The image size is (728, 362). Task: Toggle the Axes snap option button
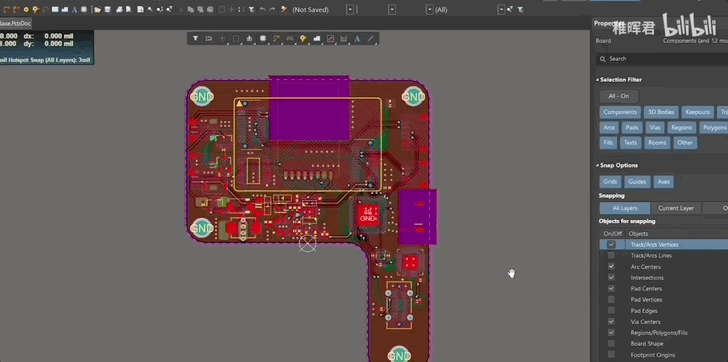pyautogui.click(x=663, y=182)
